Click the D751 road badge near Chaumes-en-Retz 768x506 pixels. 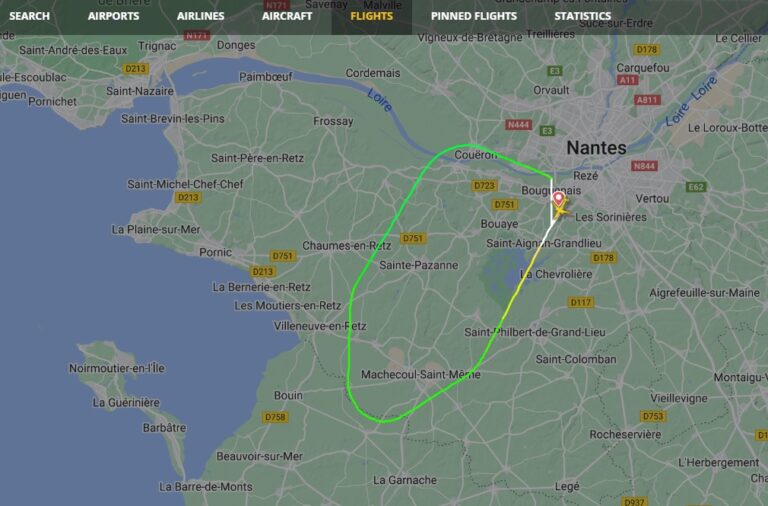tap(413, 238)
